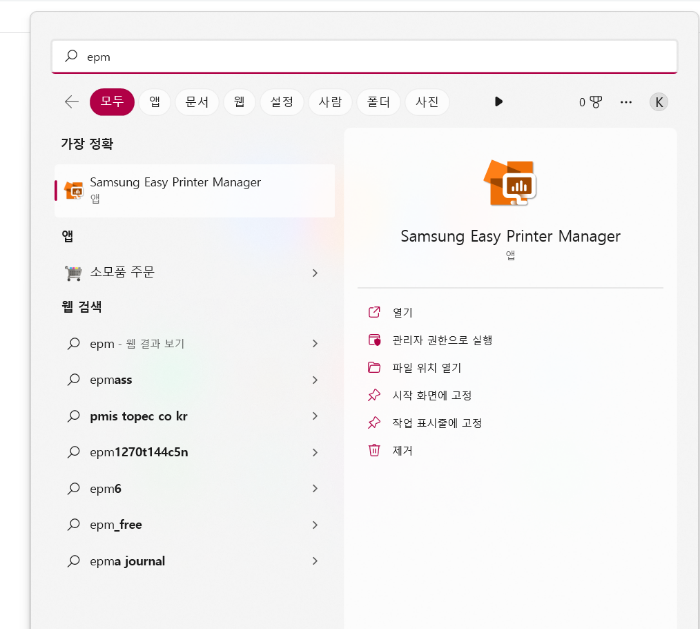
Task: Click search icon beside epm6
Action: coord(73,488)
